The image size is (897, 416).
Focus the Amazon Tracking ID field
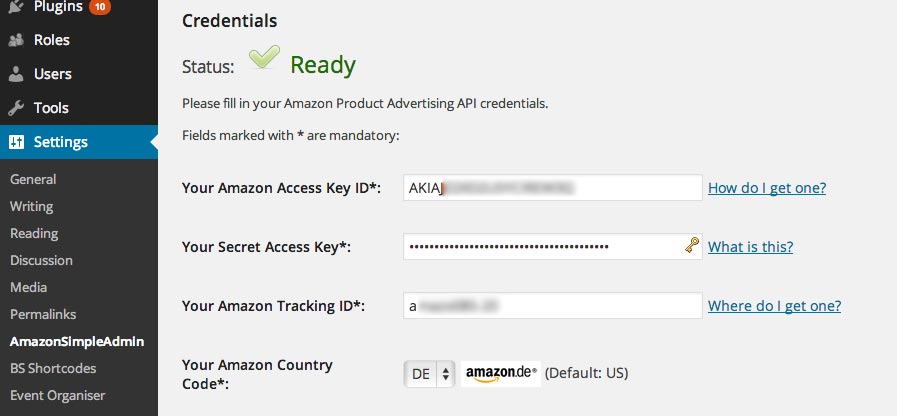553,306
